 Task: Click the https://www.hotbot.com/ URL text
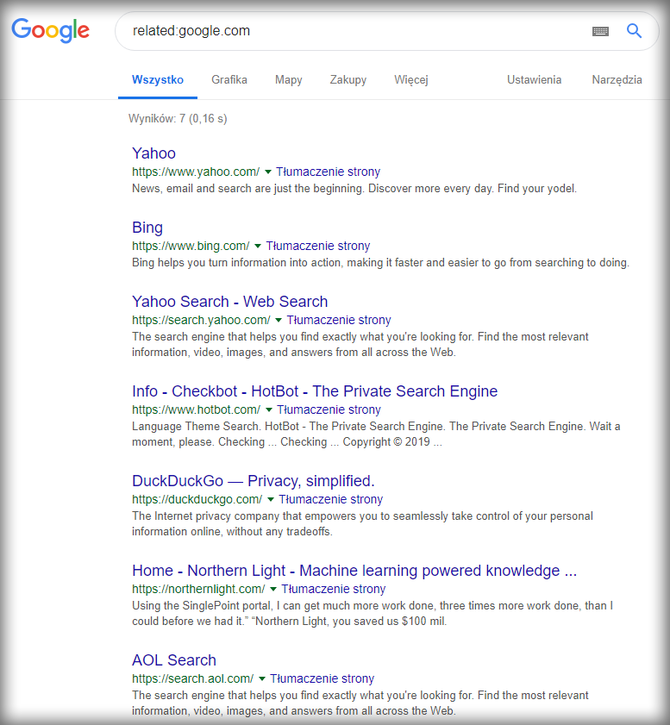coord(197,409)
